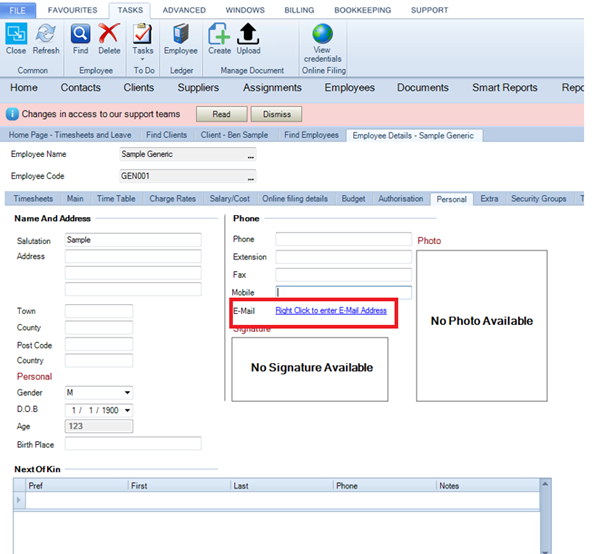Switch to Find Clients window tab
This screenshot has width=601, height=554.
166,135
